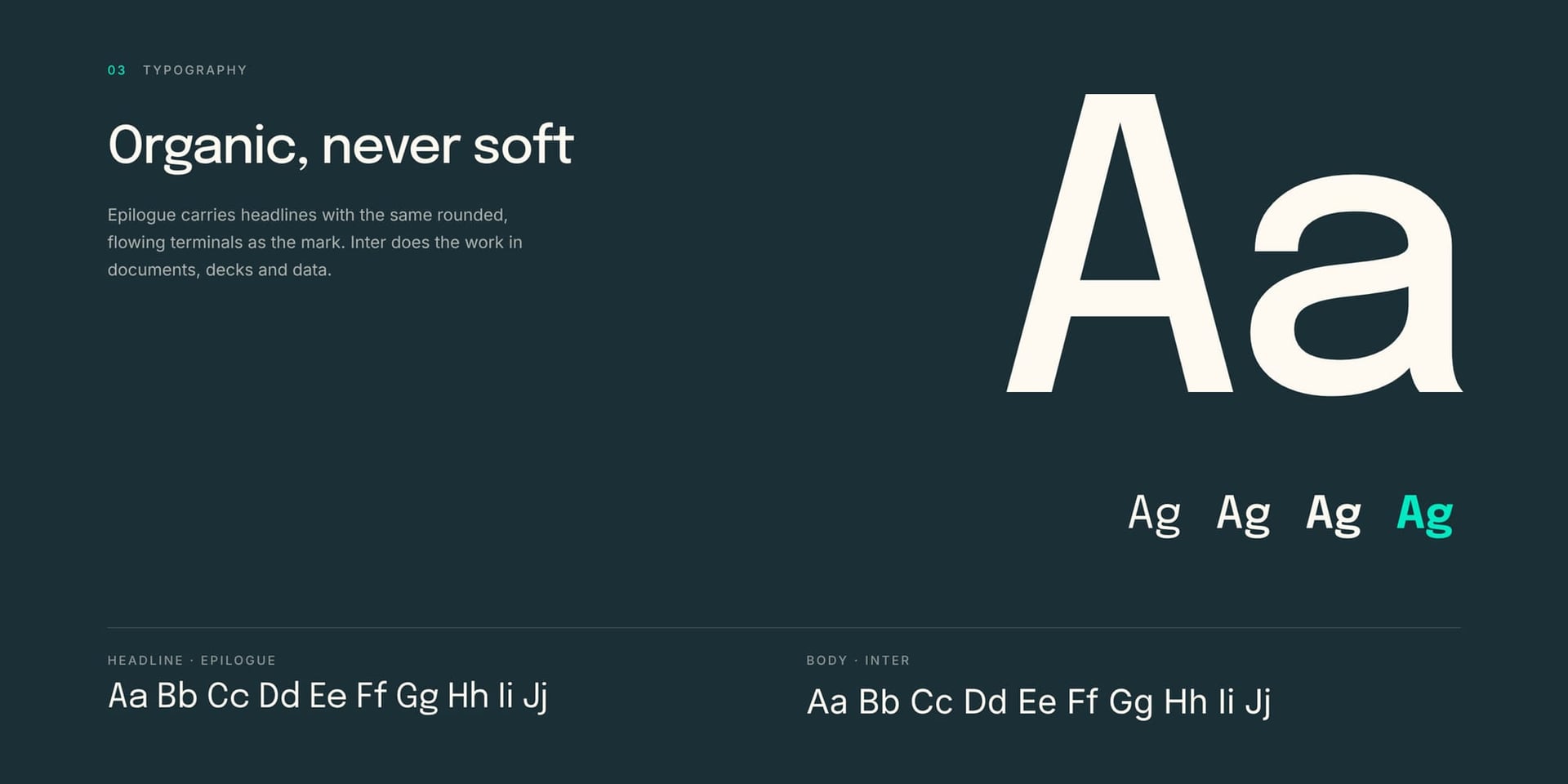Select the lightest-weight 'Ag' sample

click(1154, 514)
